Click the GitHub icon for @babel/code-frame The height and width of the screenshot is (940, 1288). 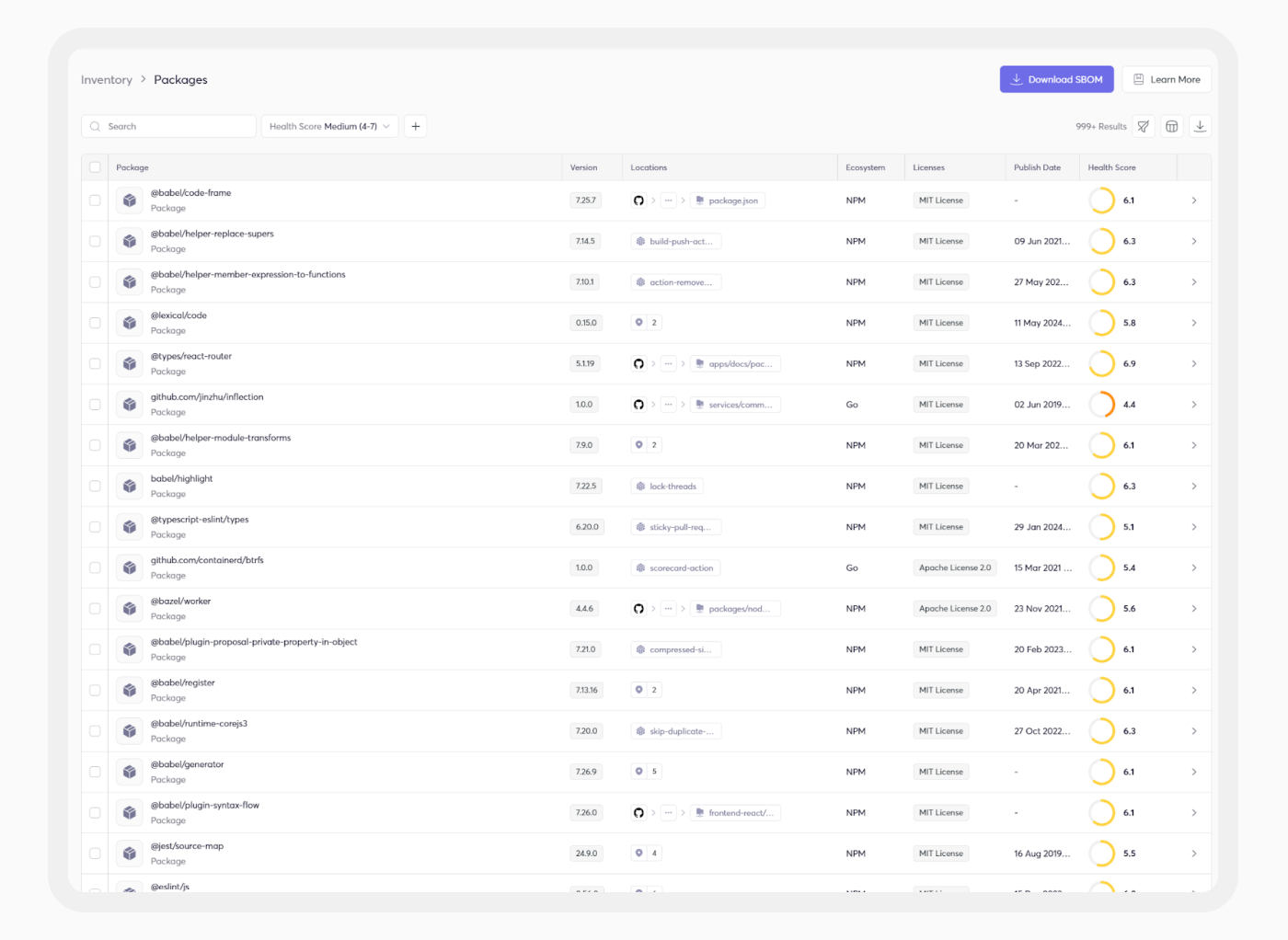point(638,200)
